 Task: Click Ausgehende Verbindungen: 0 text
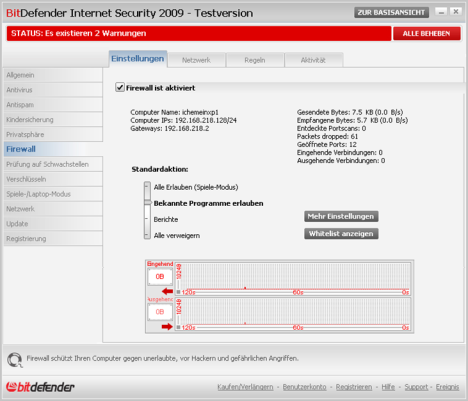[x=341, y=161]
